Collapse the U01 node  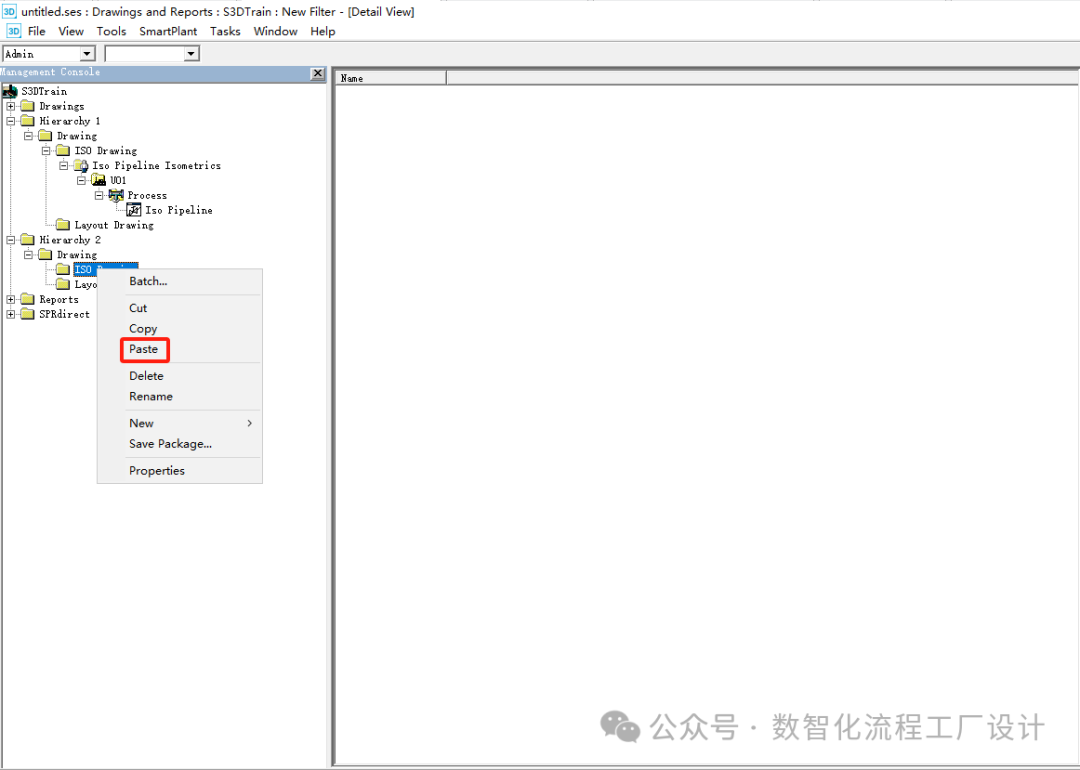[81, 180]
